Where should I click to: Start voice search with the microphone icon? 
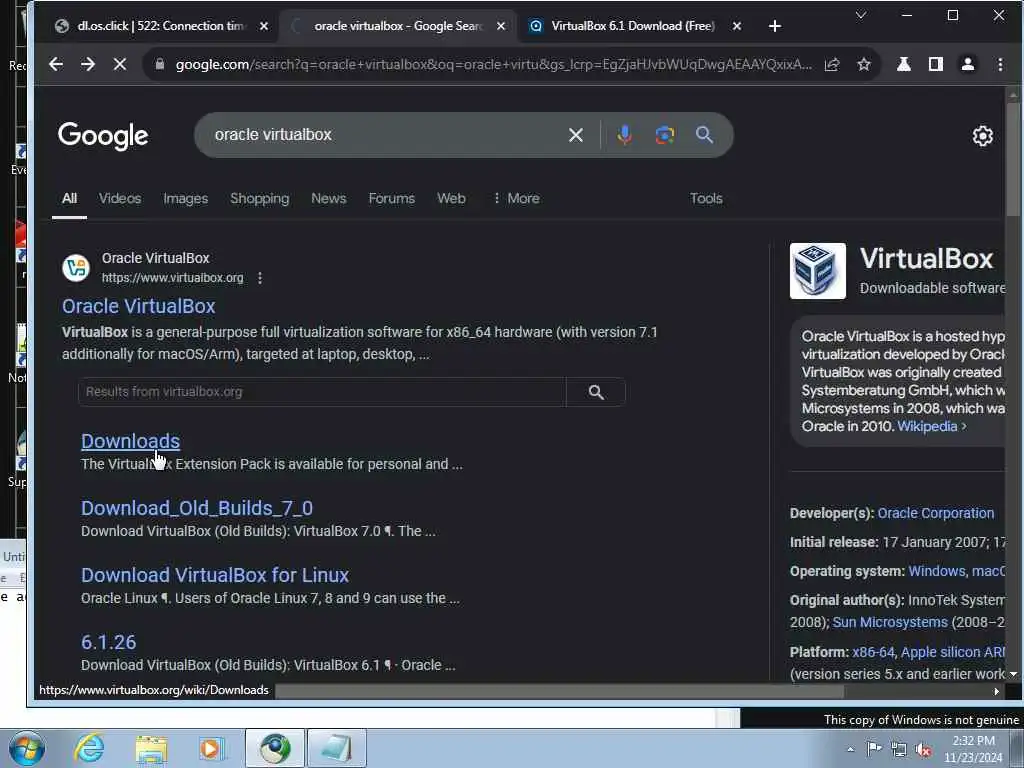click(x=624, y=135)
